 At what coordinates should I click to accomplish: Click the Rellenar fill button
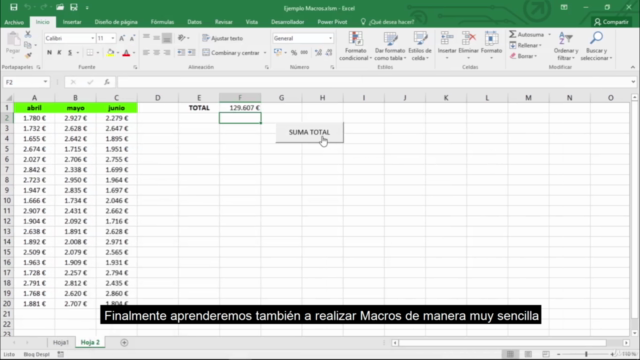(526, 45)
